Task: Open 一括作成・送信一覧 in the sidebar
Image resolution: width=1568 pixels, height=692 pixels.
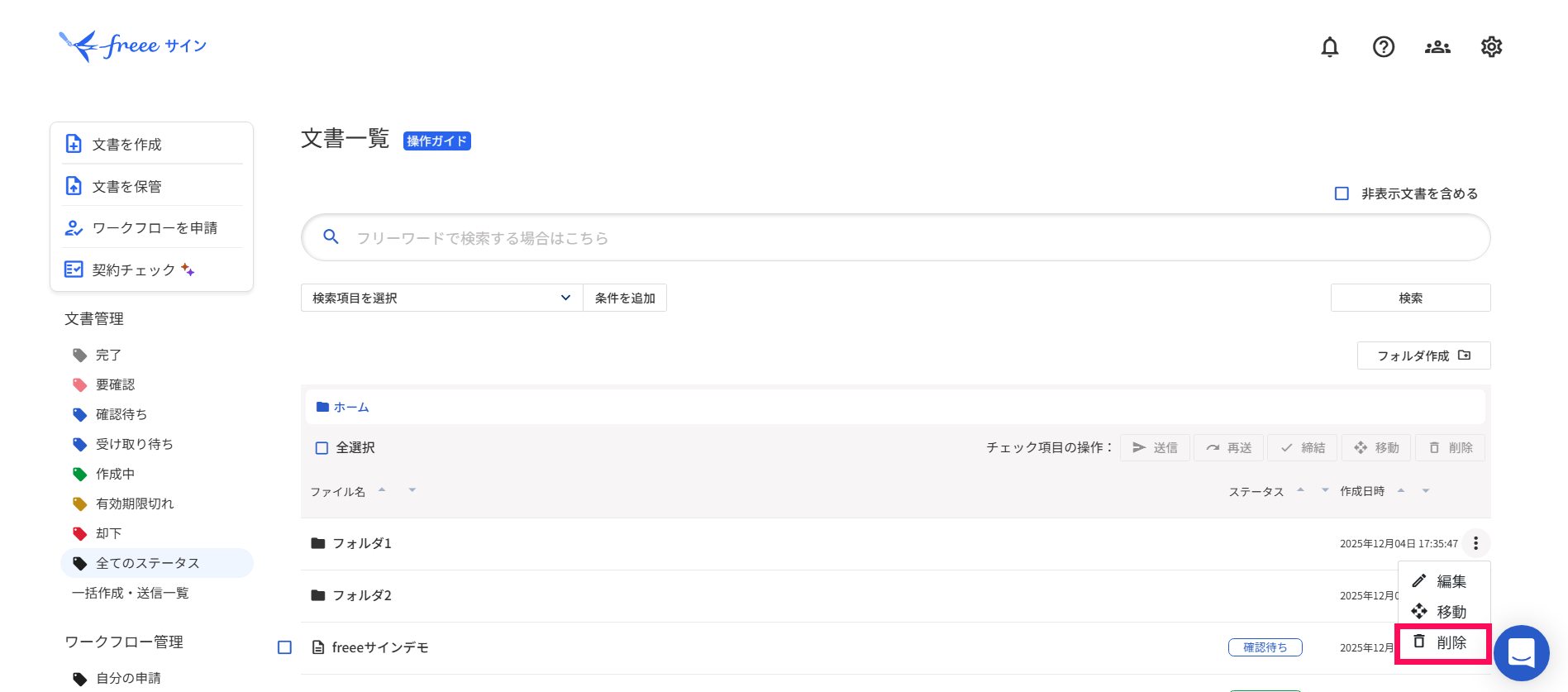Action: (130, 593)
